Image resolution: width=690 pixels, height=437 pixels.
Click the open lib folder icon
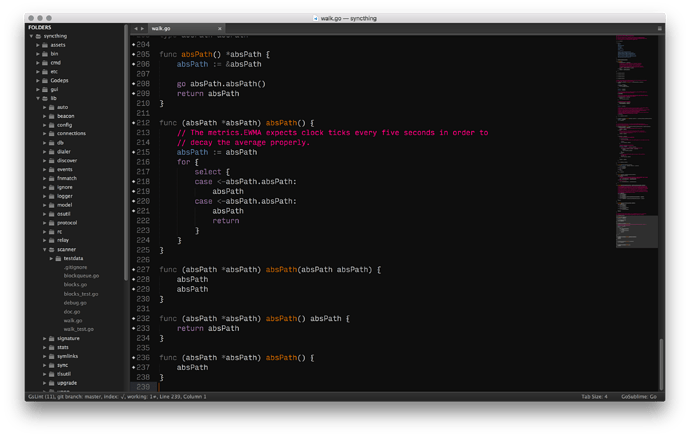[x=45, y=98]
